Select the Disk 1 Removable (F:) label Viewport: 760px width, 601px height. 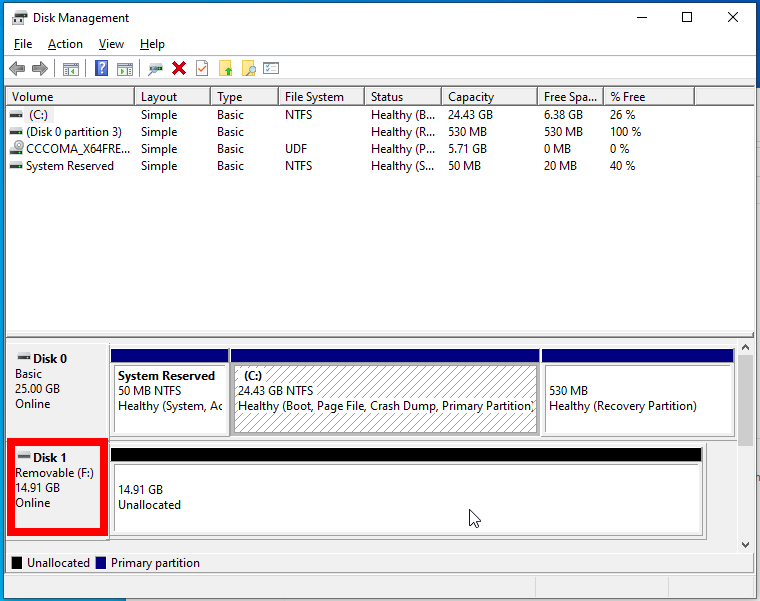pyautogui.click(x=57, y=487)
